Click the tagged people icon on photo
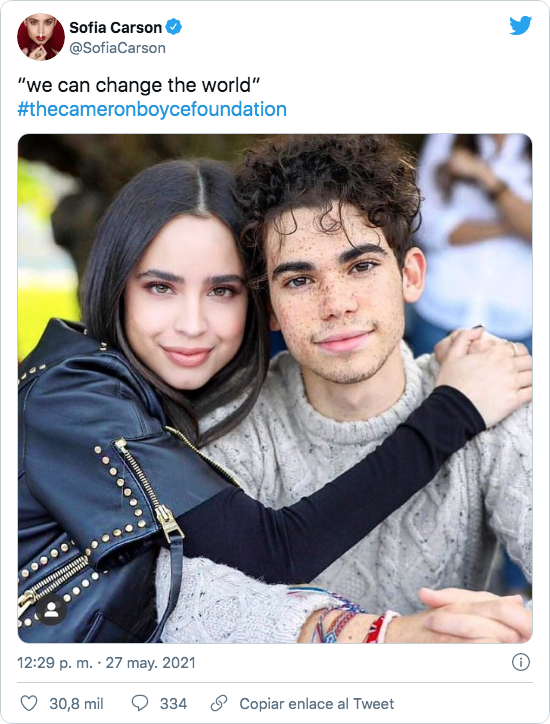 (51, 609)
